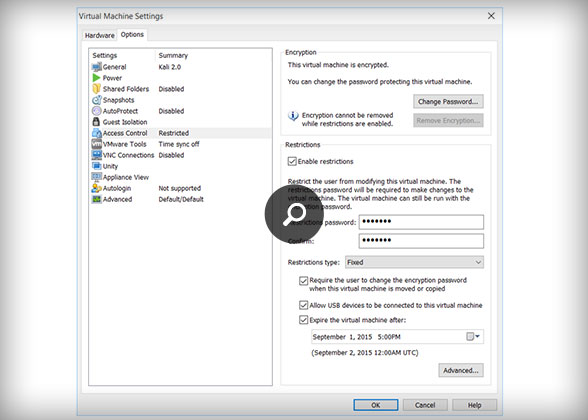Open the expiration date calendar dropdown
588x420 pixels.
[473, 336]
